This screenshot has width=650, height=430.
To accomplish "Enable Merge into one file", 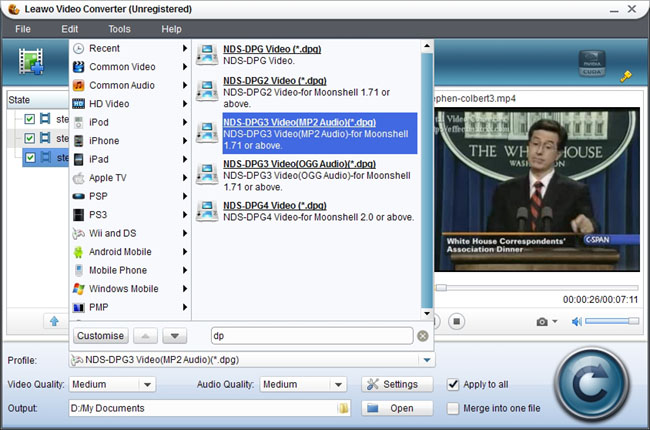I will 453,408.
